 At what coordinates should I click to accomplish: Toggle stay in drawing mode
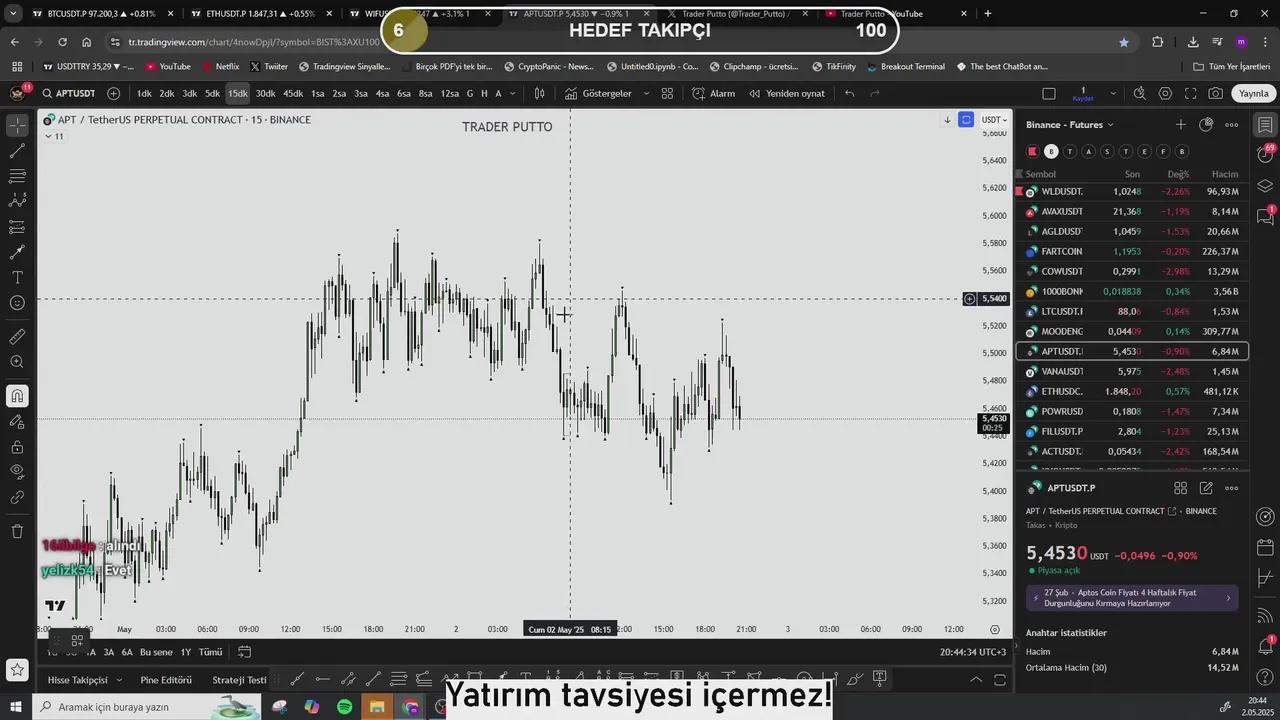click(17, 422)
